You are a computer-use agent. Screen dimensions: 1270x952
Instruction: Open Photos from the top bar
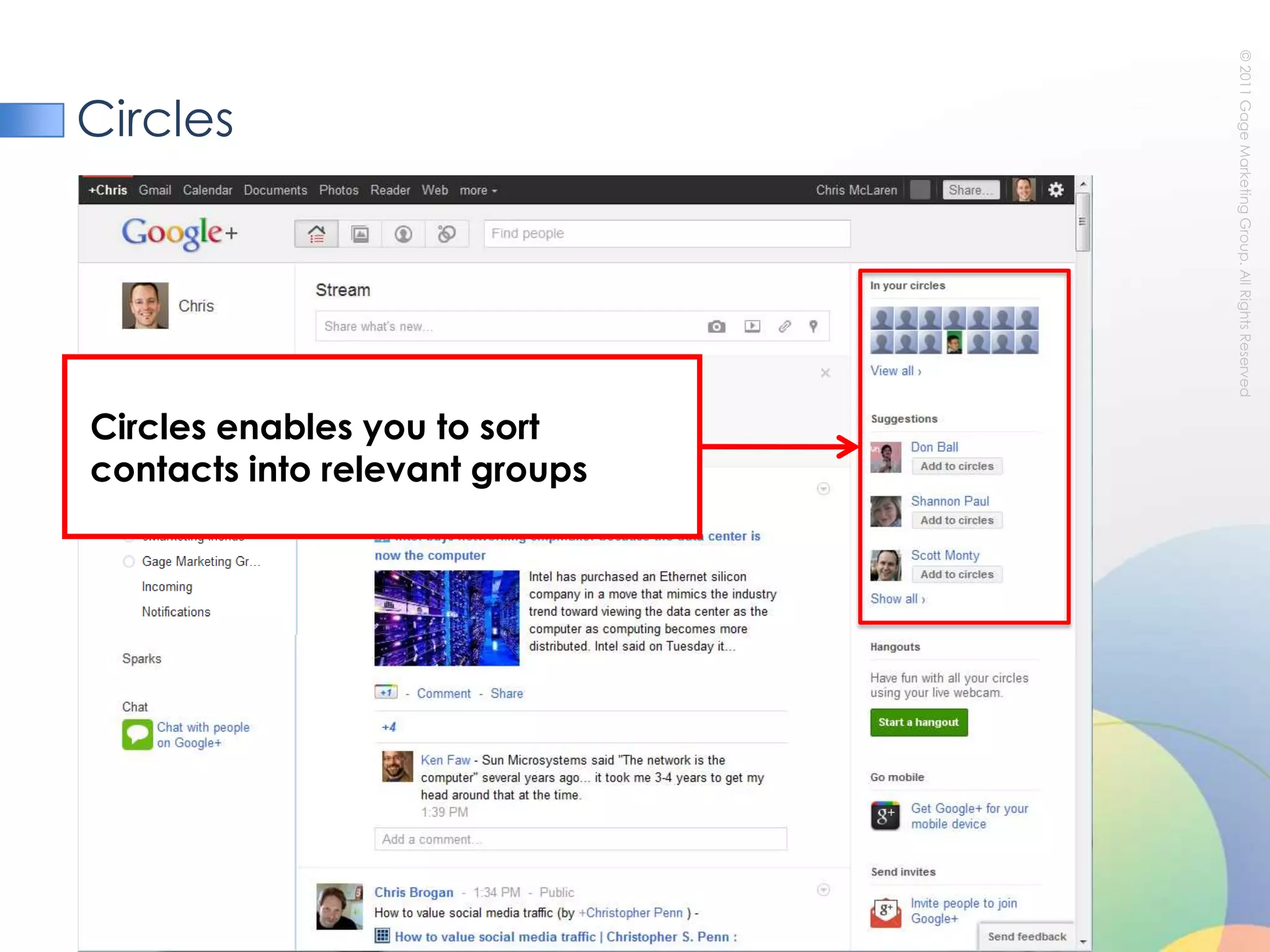pos(339,190)
